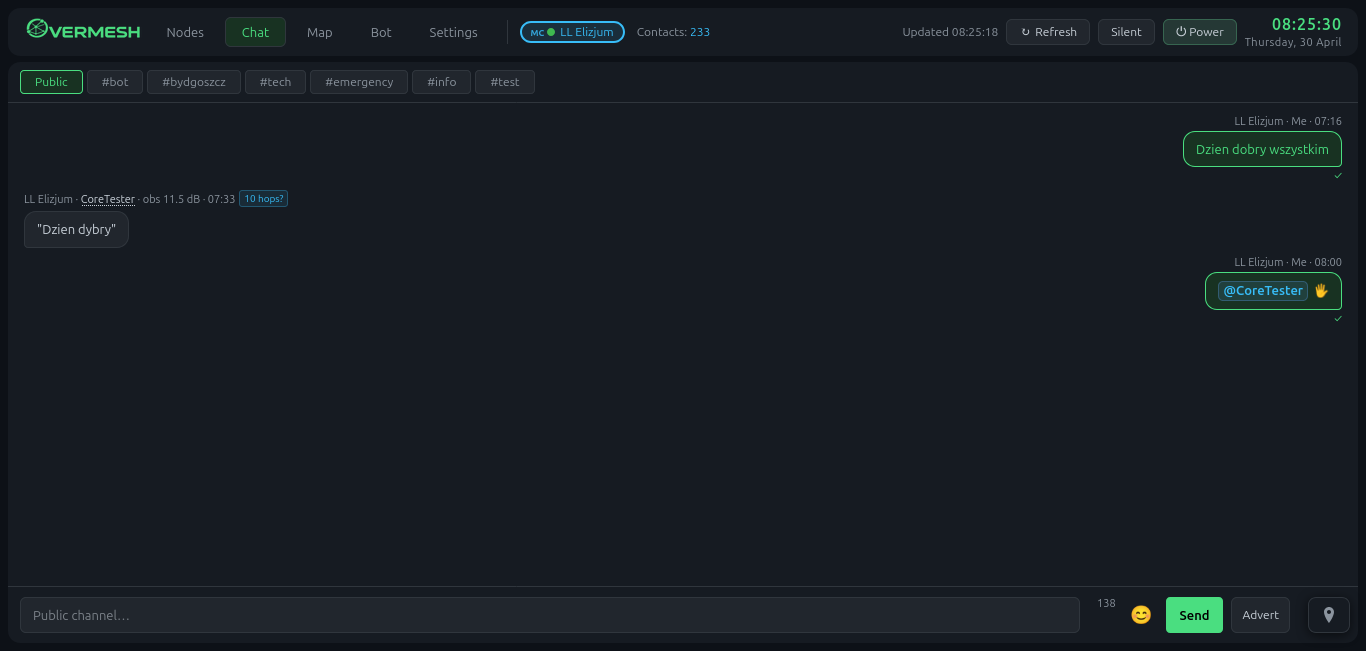Go to the Bot tab
This screenshot has width=1366, height=651.
(x=381, y=32)
